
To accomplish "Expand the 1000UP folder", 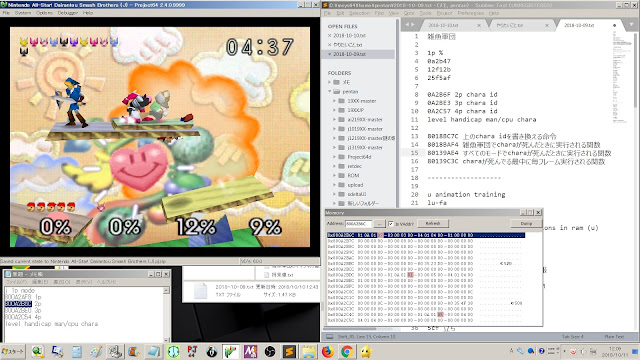I will click(x=334, y=110).
